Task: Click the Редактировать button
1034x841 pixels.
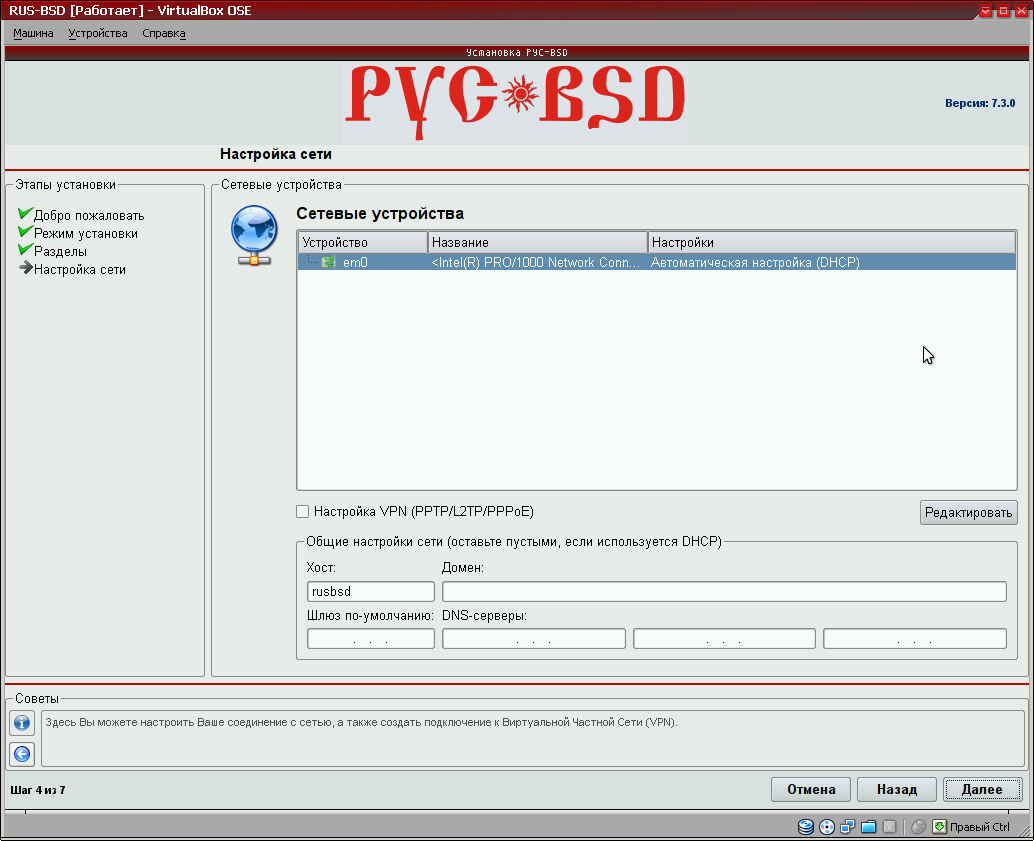Action: click(968, 513)
